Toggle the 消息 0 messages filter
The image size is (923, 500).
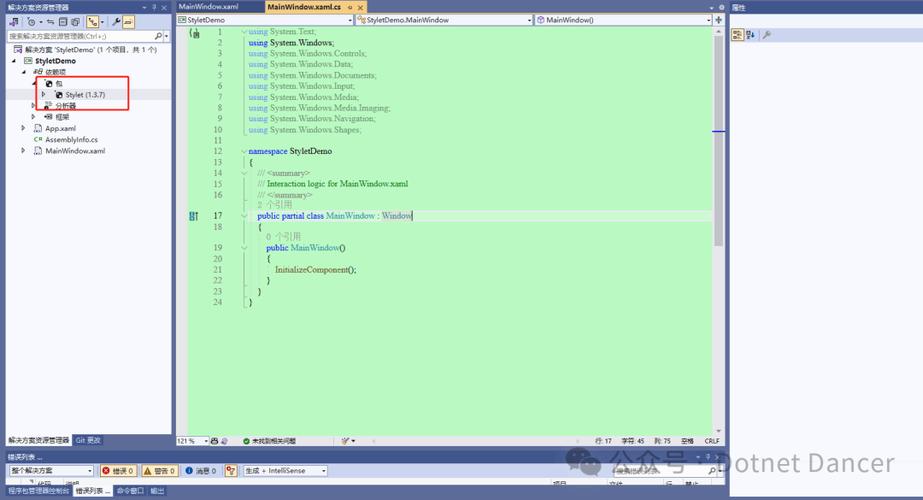coord(200,471)
